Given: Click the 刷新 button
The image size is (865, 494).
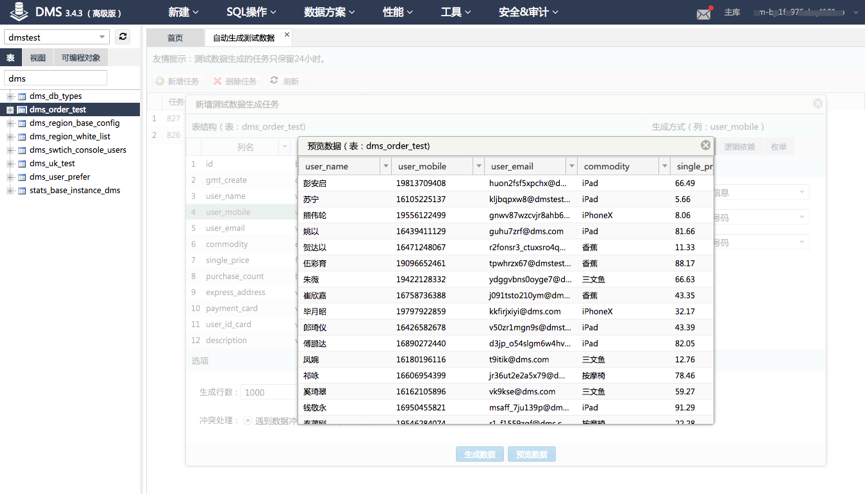Looking at the screenshot, I should tap(284, 81).
